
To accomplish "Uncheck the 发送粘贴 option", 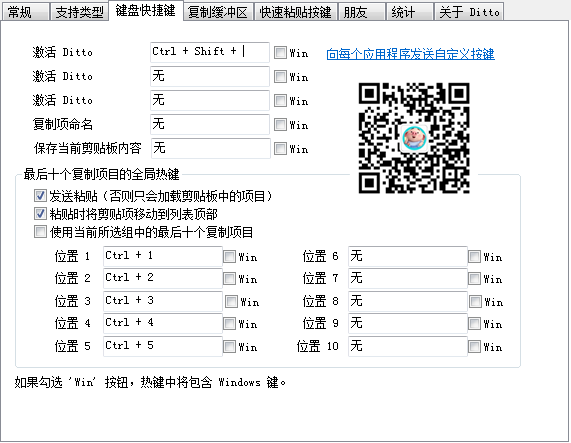I will coord(40,196).
